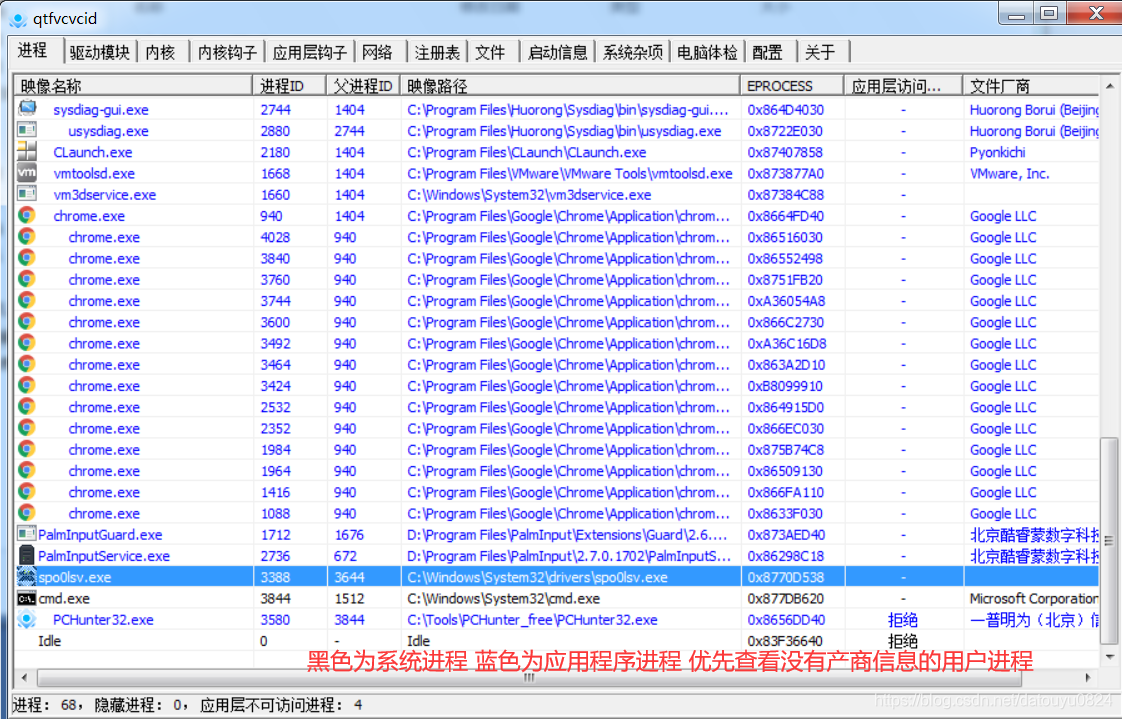Screen dimensions: 1122x719
Task: Select the spo0lsv.exe process name
Action: click(74, 577)
